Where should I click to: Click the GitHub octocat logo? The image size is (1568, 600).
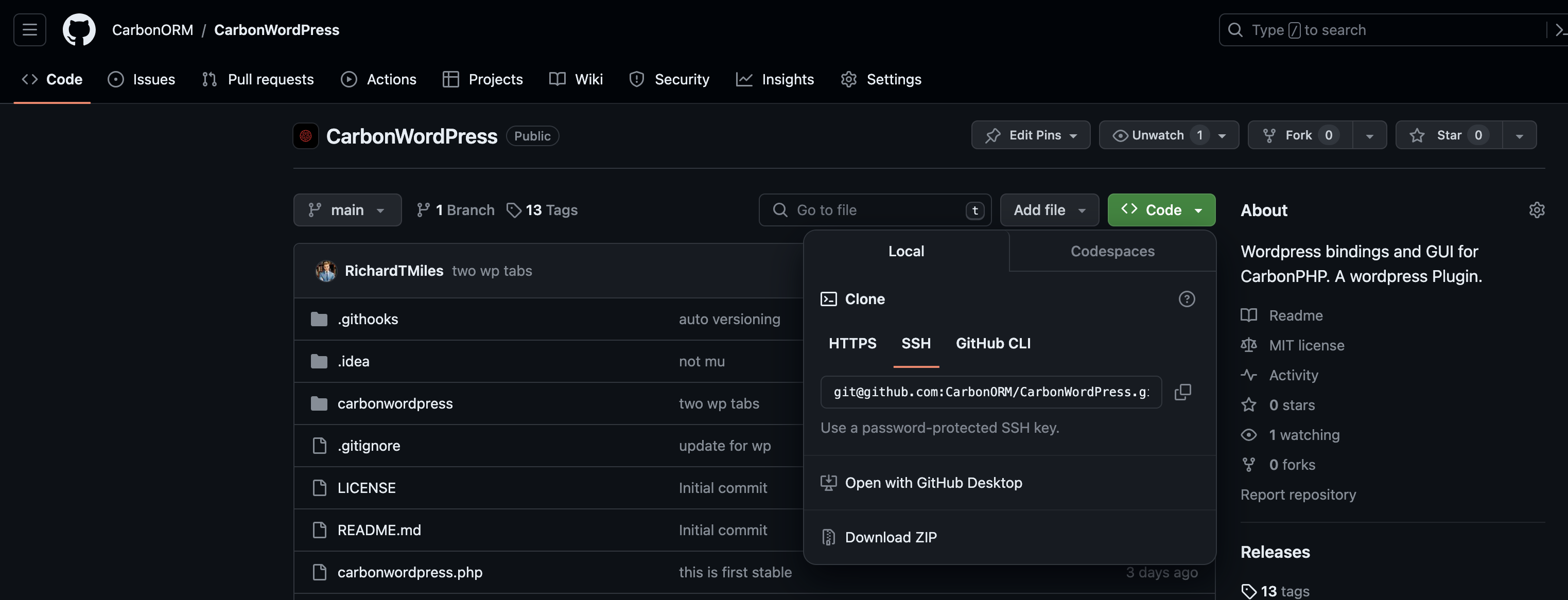[x=79, y=29]
